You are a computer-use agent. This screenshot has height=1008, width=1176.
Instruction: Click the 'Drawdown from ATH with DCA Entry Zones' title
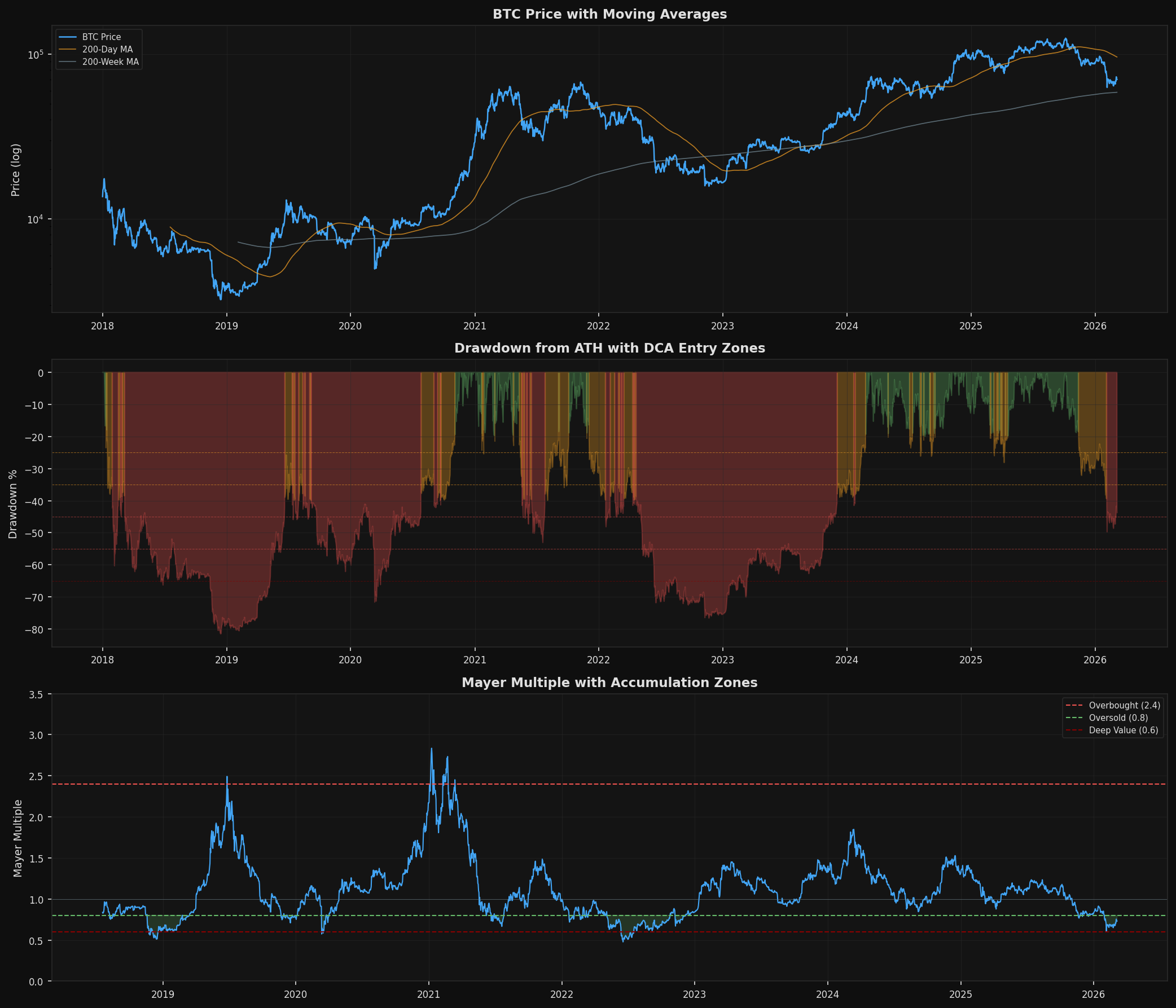coord(609,348)
